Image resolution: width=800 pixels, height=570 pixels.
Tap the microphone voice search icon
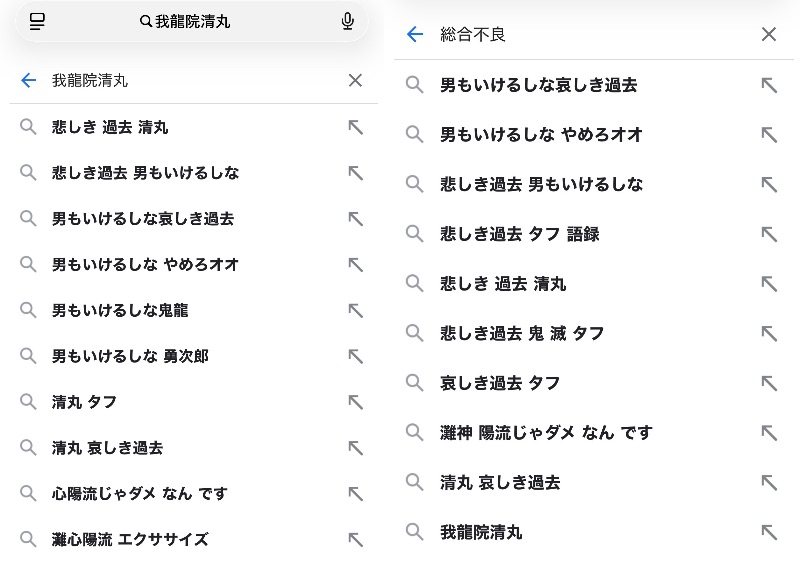click(347, 21)
